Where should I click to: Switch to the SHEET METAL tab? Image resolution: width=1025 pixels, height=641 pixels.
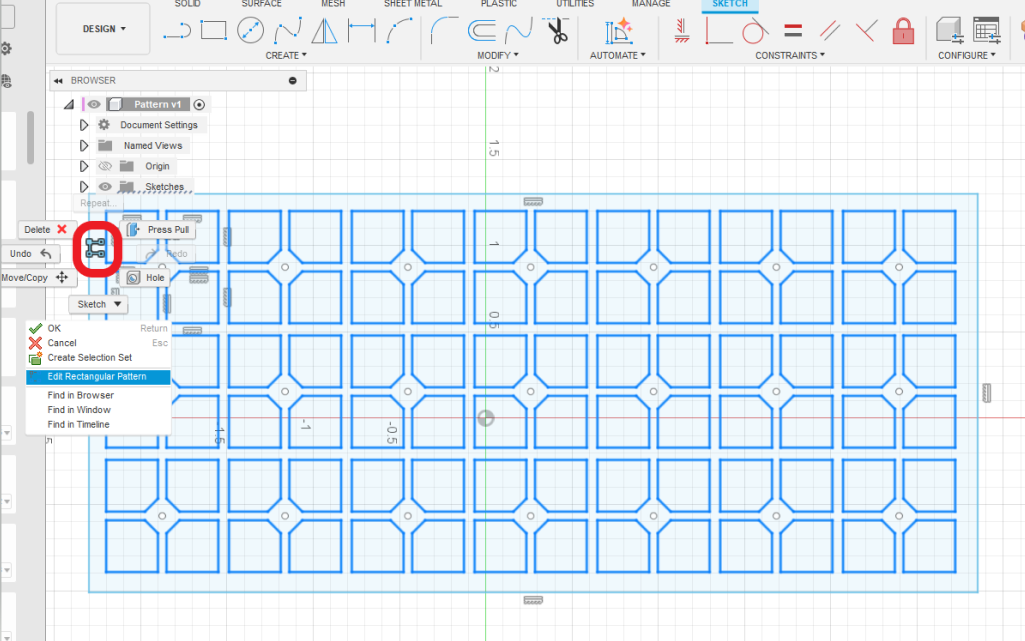pyautogui.click(x=412, y=4)
